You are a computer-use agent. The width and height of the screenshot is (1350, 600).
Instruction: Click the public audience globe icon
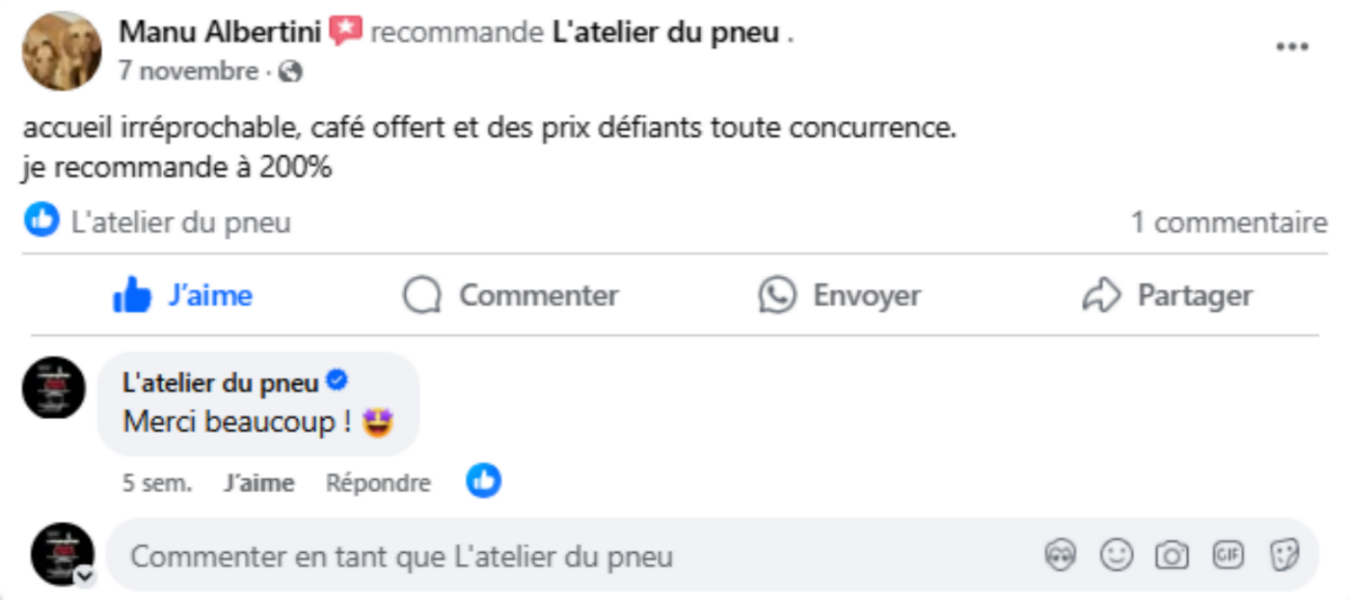coord(291,72)
